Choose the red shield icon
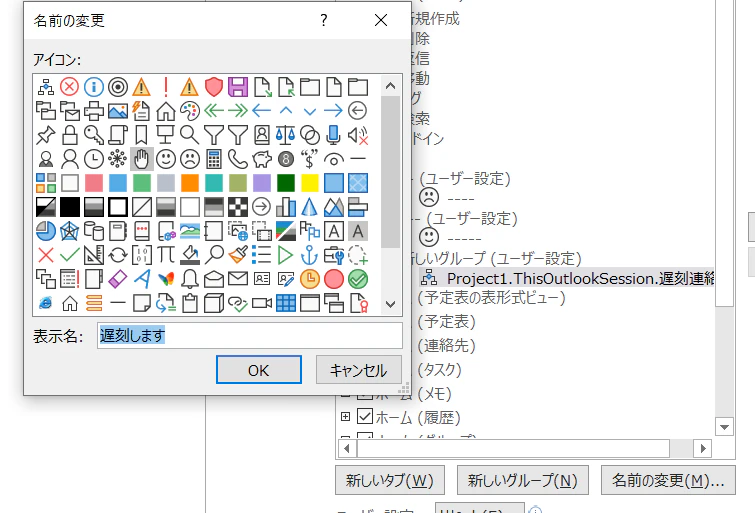This screenshot has width=755, height=513. pos(214,87)
